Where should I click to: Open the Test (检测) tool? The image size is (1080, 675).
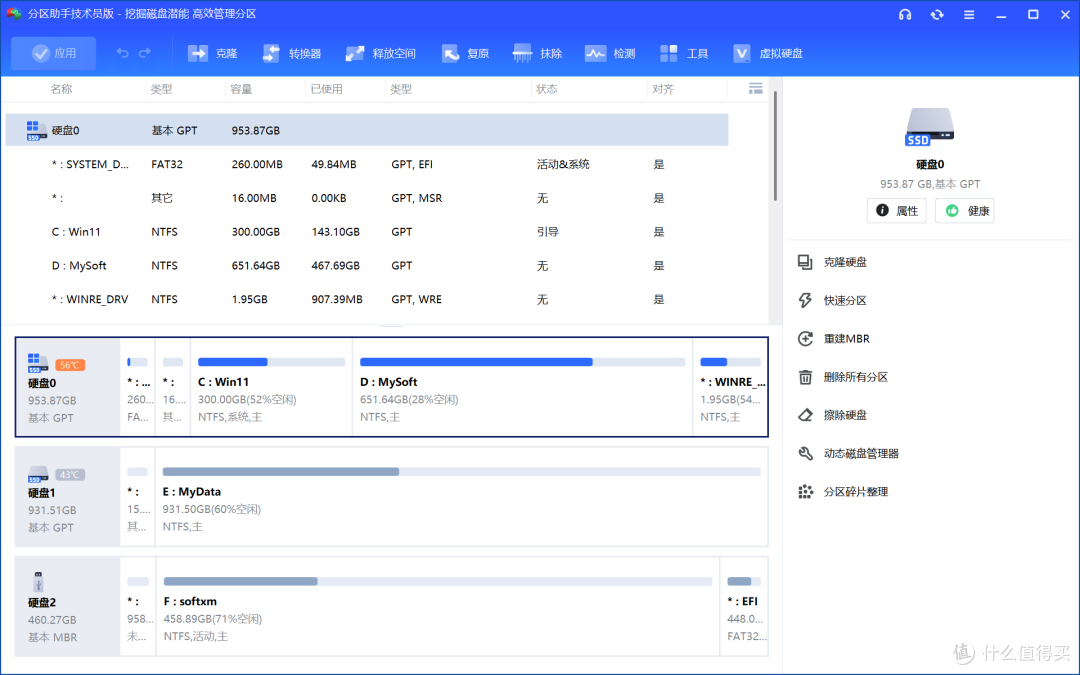[x=610, y=53]
